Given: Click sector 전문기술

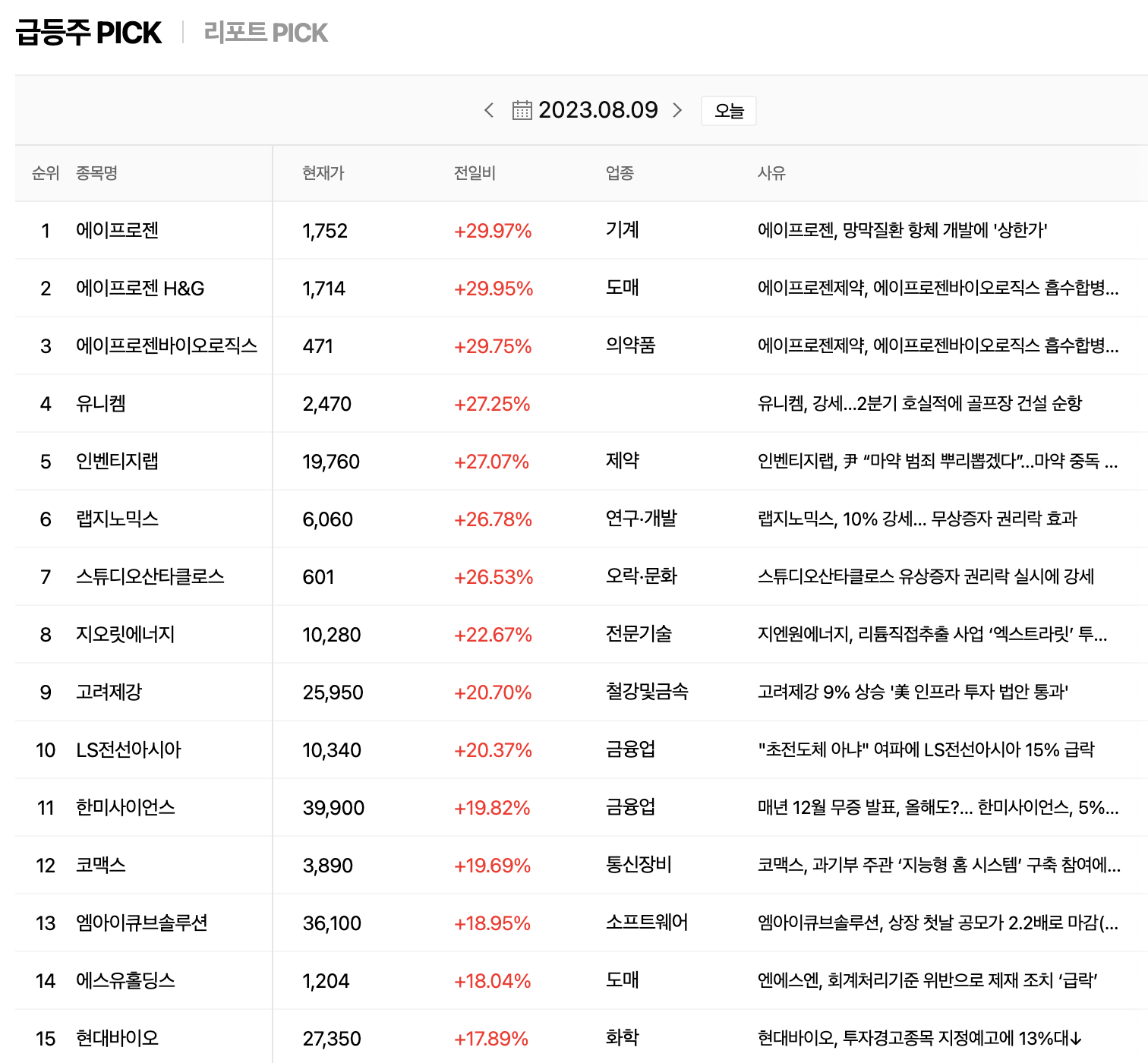Looking at the screenshot, I should pyautogui.click(x=639, y=634).
